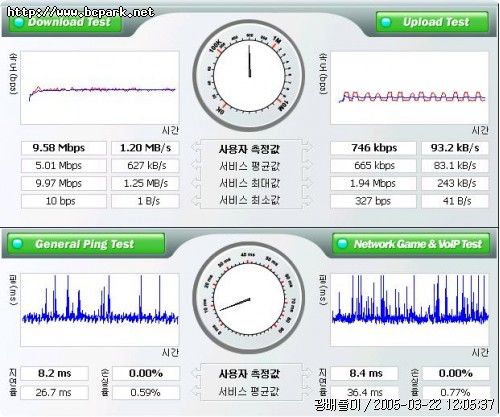Click the cyan light on Download Test

click(19, 23)
